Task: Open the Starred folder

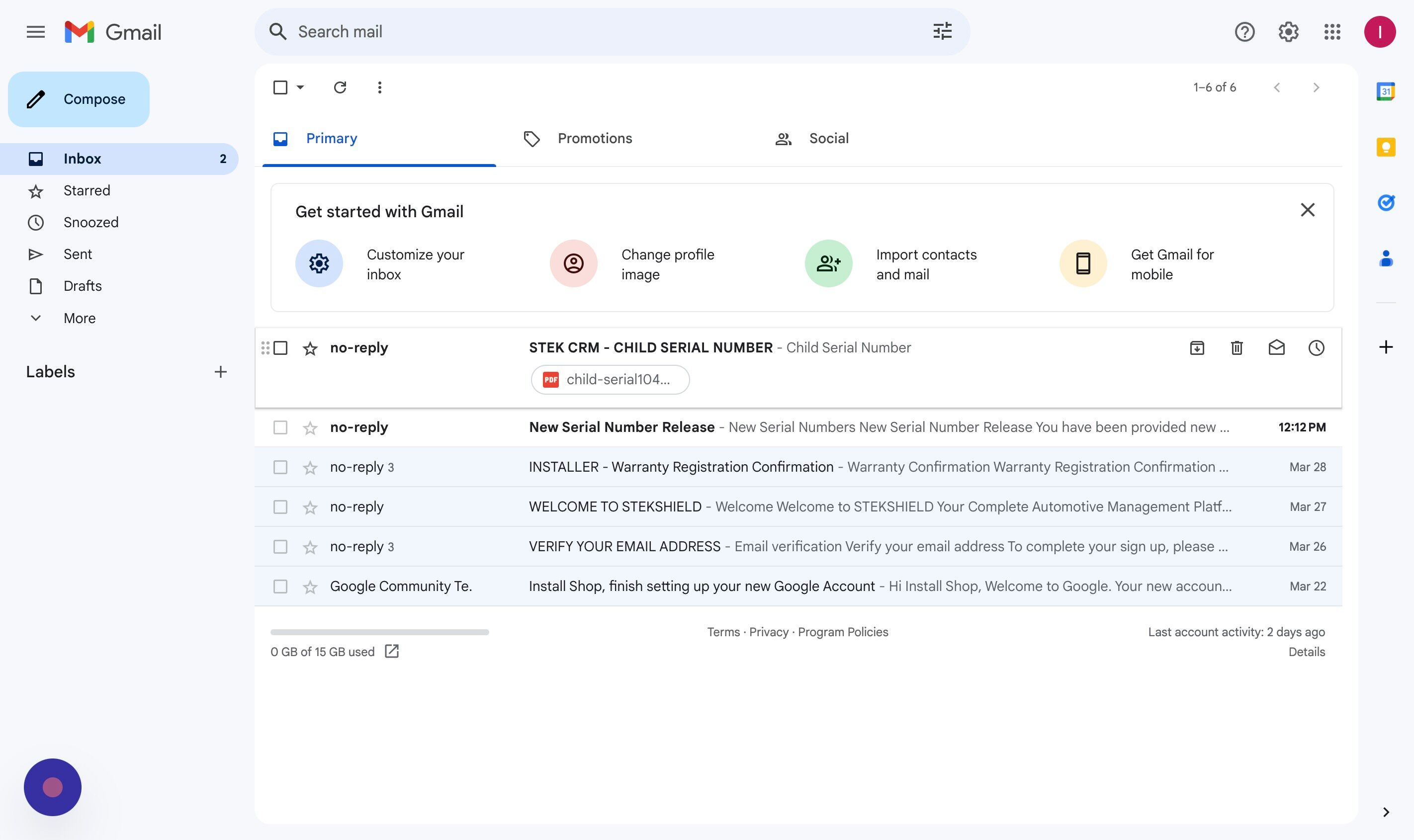Action: pyautogui.click(x=119, y=191)
